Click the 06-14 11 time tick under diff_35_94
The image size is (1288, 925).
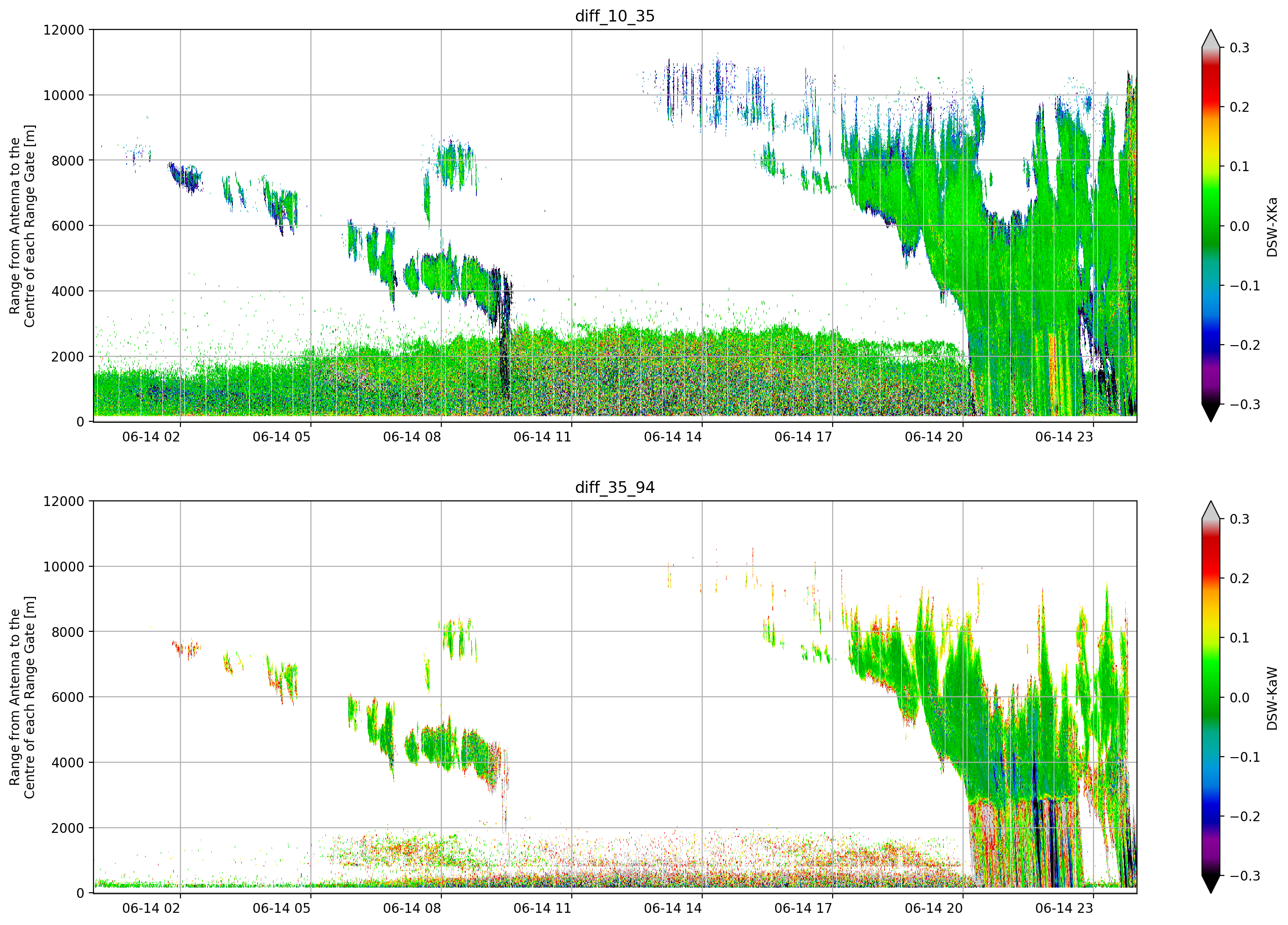click(542, 908)
